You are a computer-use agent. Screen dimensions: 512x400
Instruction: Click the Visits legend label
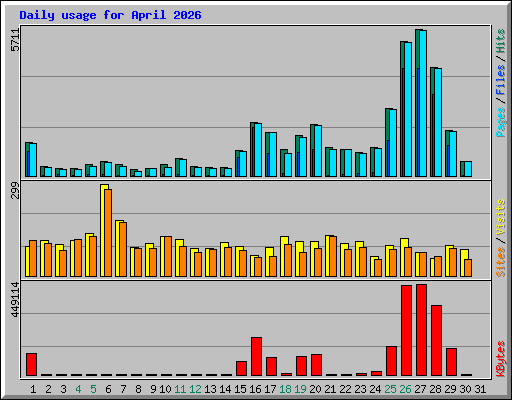point(501,217)
